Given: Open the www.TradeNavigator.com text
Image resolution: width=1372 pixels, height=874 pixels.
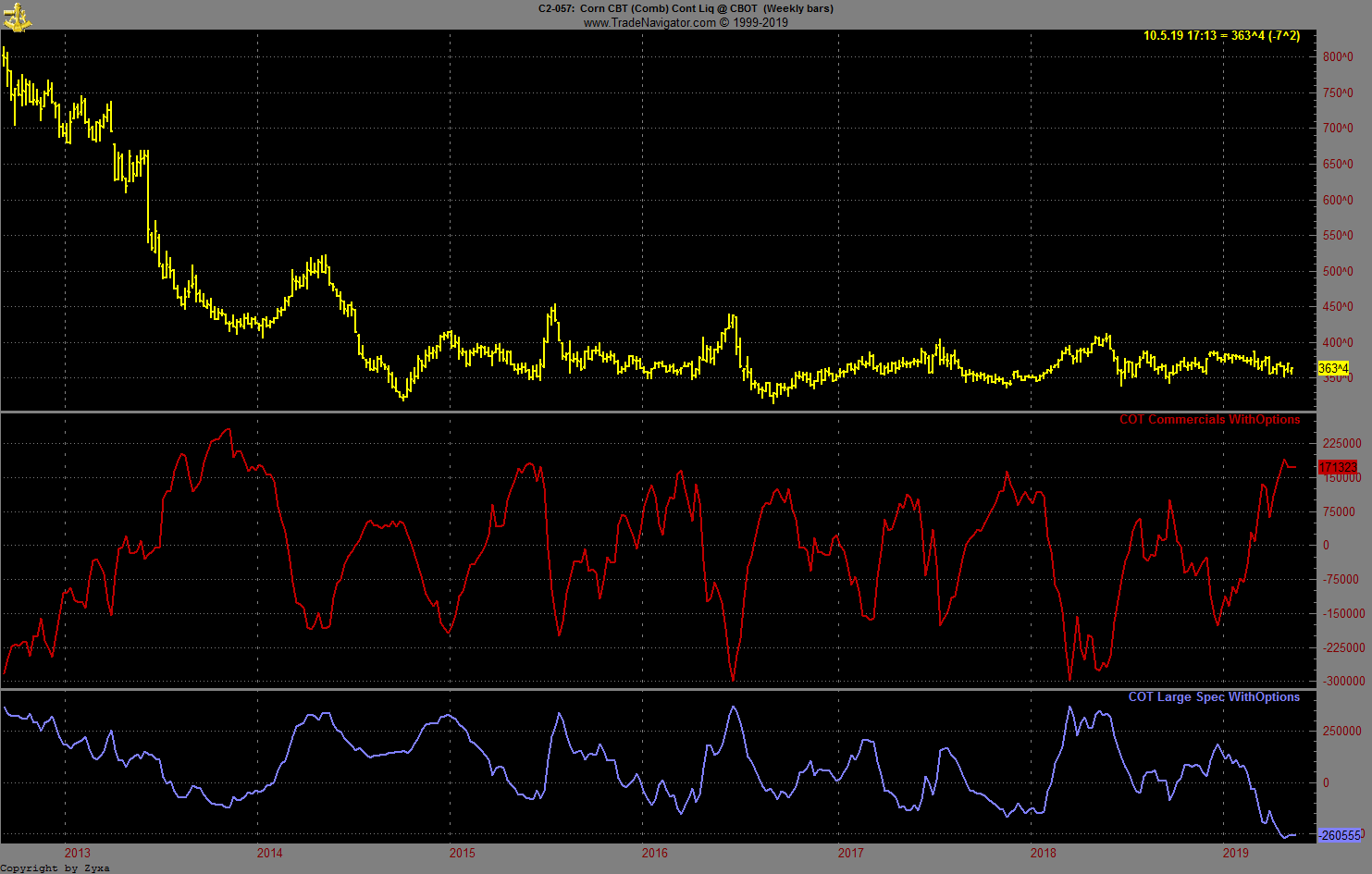Looking at the screenshot, I should (x=649, y=23).
